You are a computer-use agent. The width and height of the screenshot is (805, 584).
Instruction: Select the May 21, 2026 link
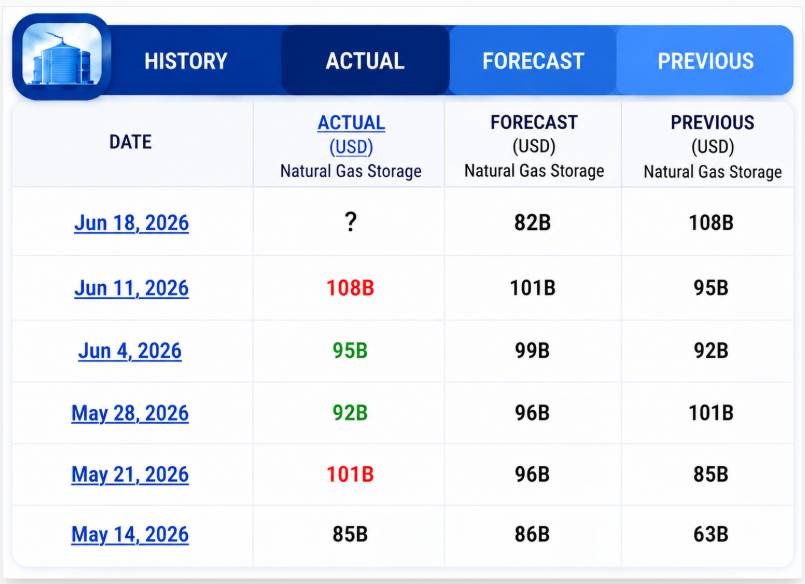coord(130,474)
